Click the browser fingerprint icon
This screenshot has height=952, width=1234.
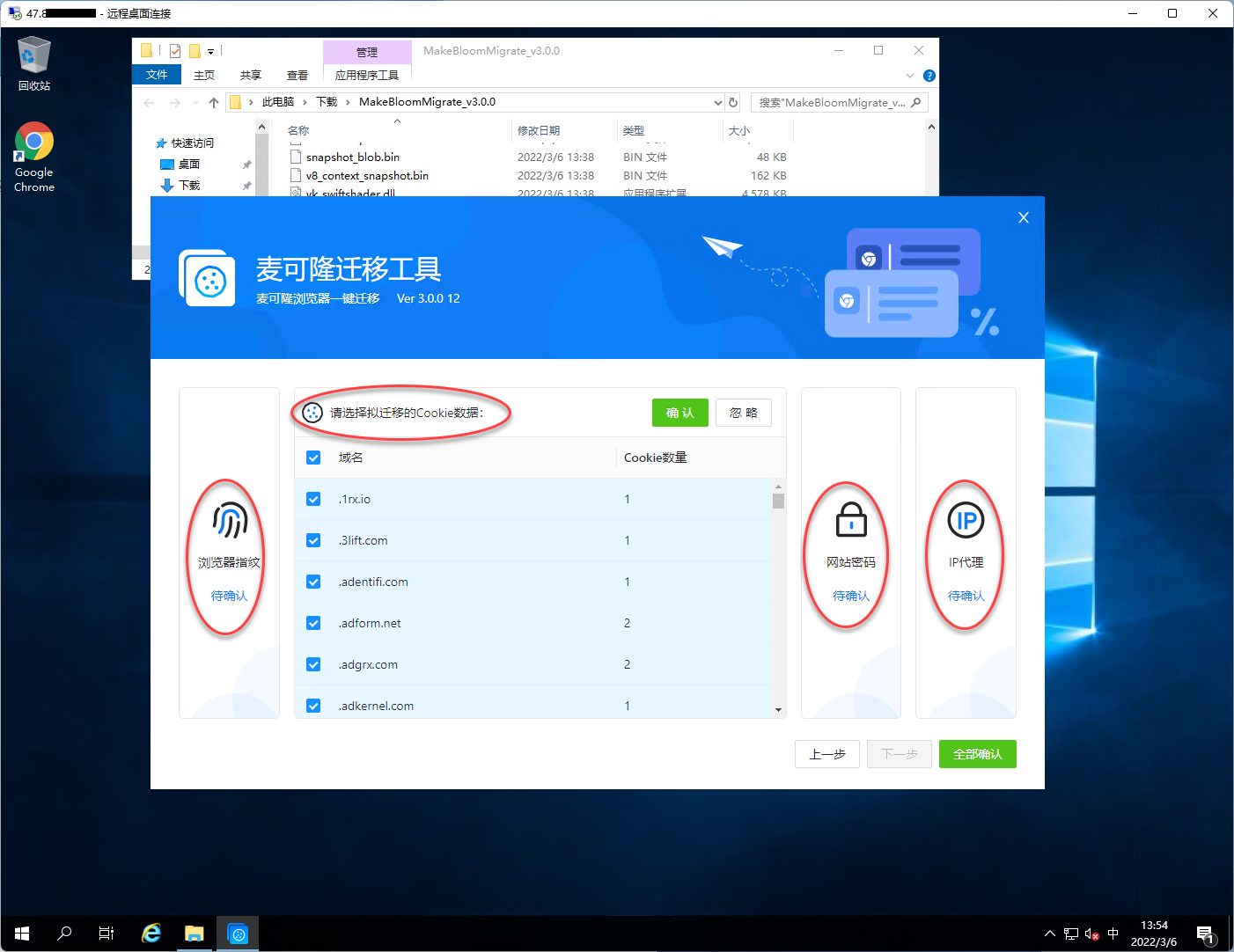click(x=230, y=521)
